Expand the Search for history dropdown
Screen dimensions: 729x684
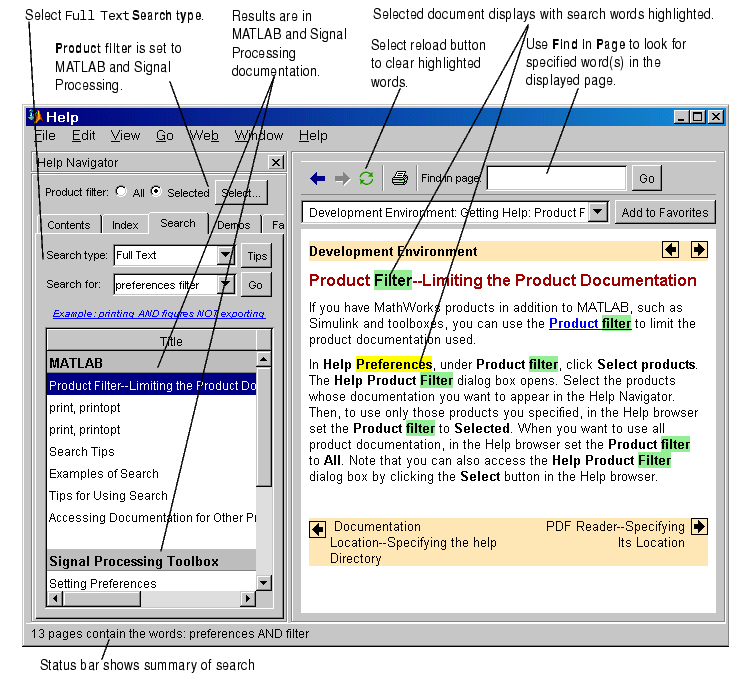click(225, 284)
